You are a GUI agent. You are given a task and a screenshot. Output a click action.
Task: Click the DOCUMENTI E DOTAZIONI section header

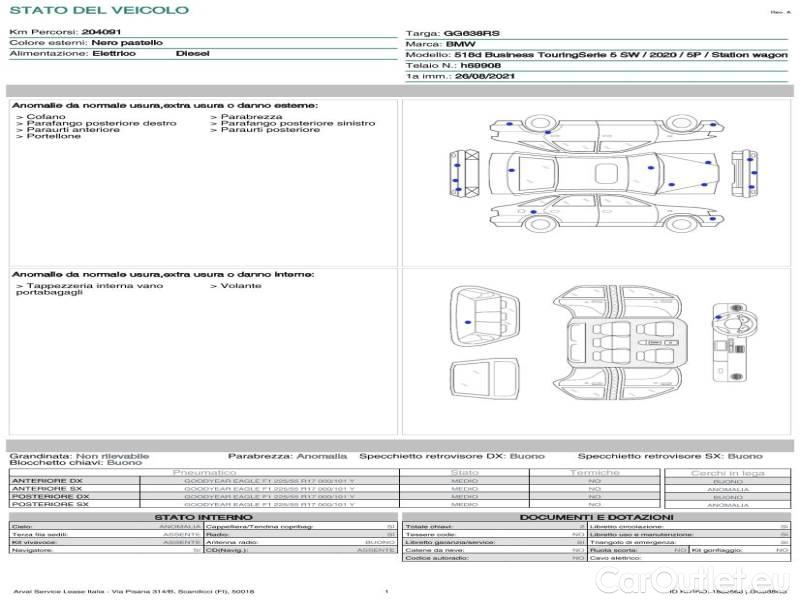click(x=595, y=516)
